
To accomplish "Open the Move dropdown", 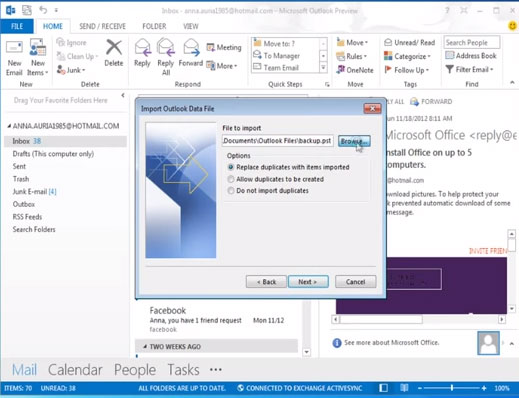I will (352, 42).
